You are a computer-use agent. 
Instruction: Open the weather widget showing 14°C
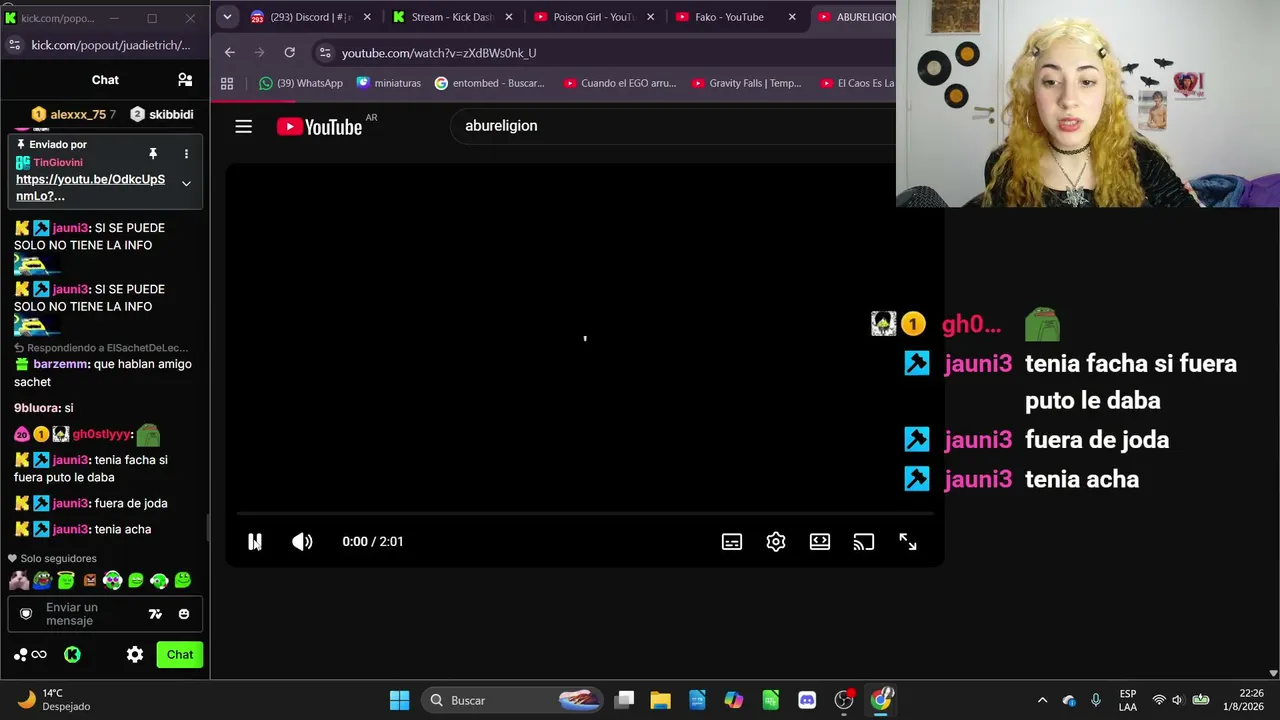tap(56, 700)
